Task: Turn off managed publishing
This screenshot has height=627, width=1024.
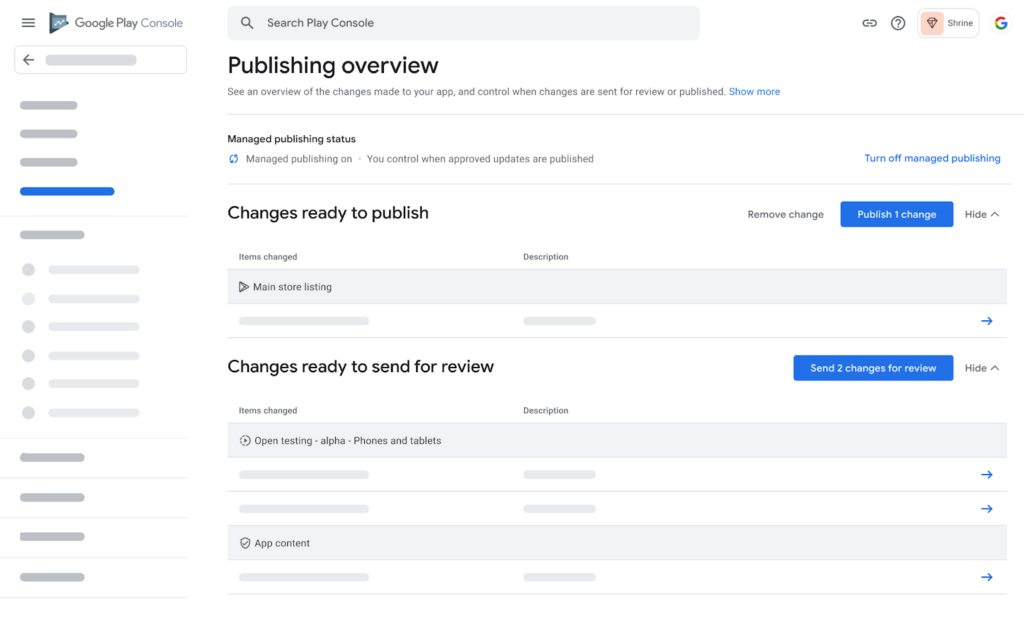Action: 932,158
